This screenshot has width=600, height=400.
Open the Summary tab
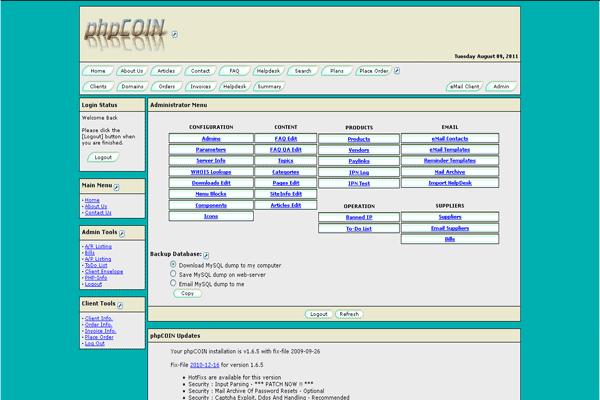pos(269,87)
